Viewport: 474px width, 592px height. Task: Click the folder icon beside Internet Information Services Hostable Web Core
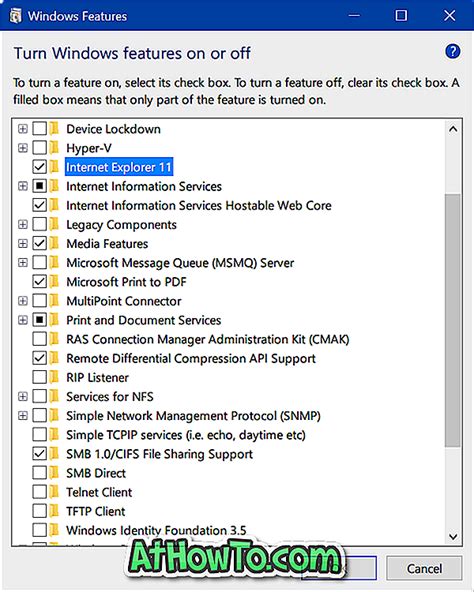(55, 205)
